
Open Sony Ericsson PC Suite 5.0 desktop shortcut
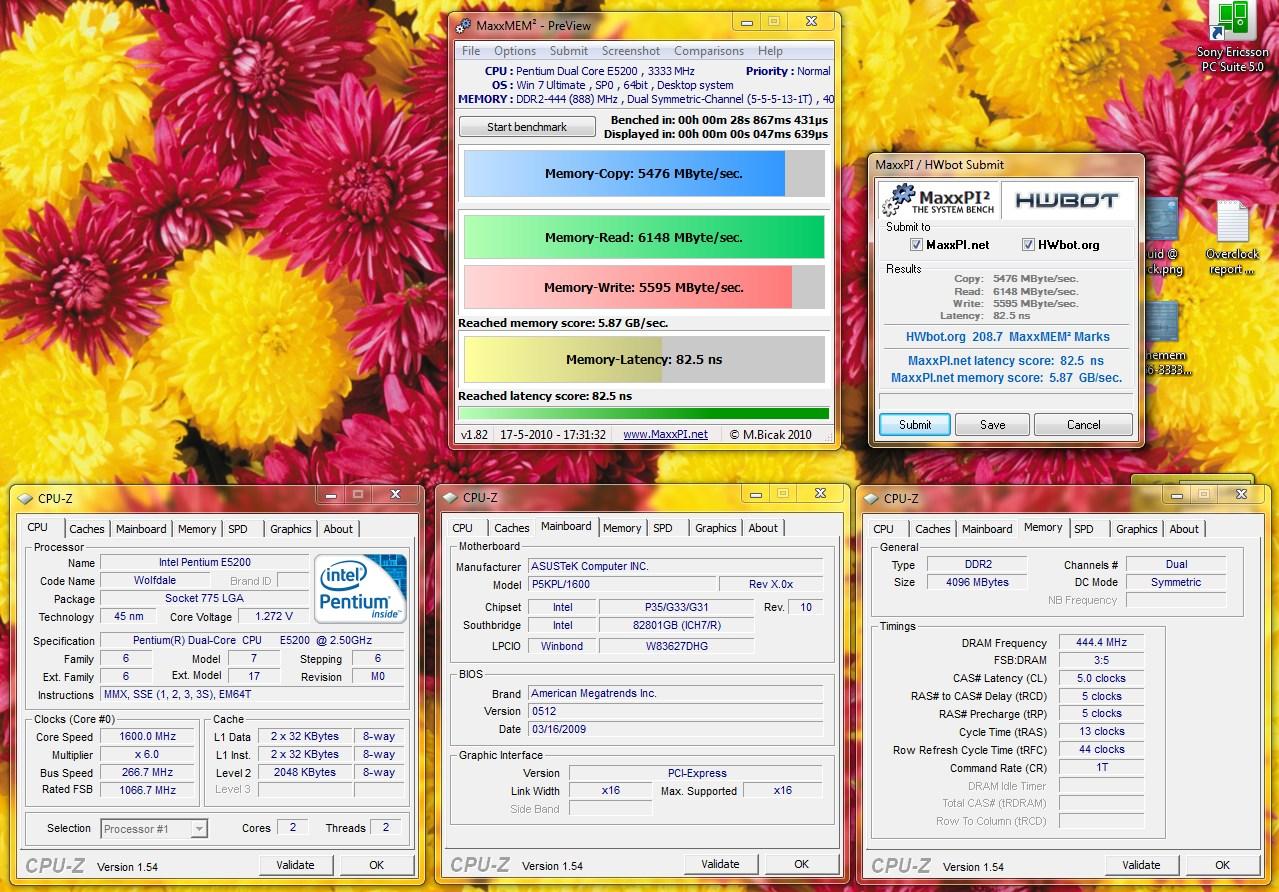tap(1233, 38)
